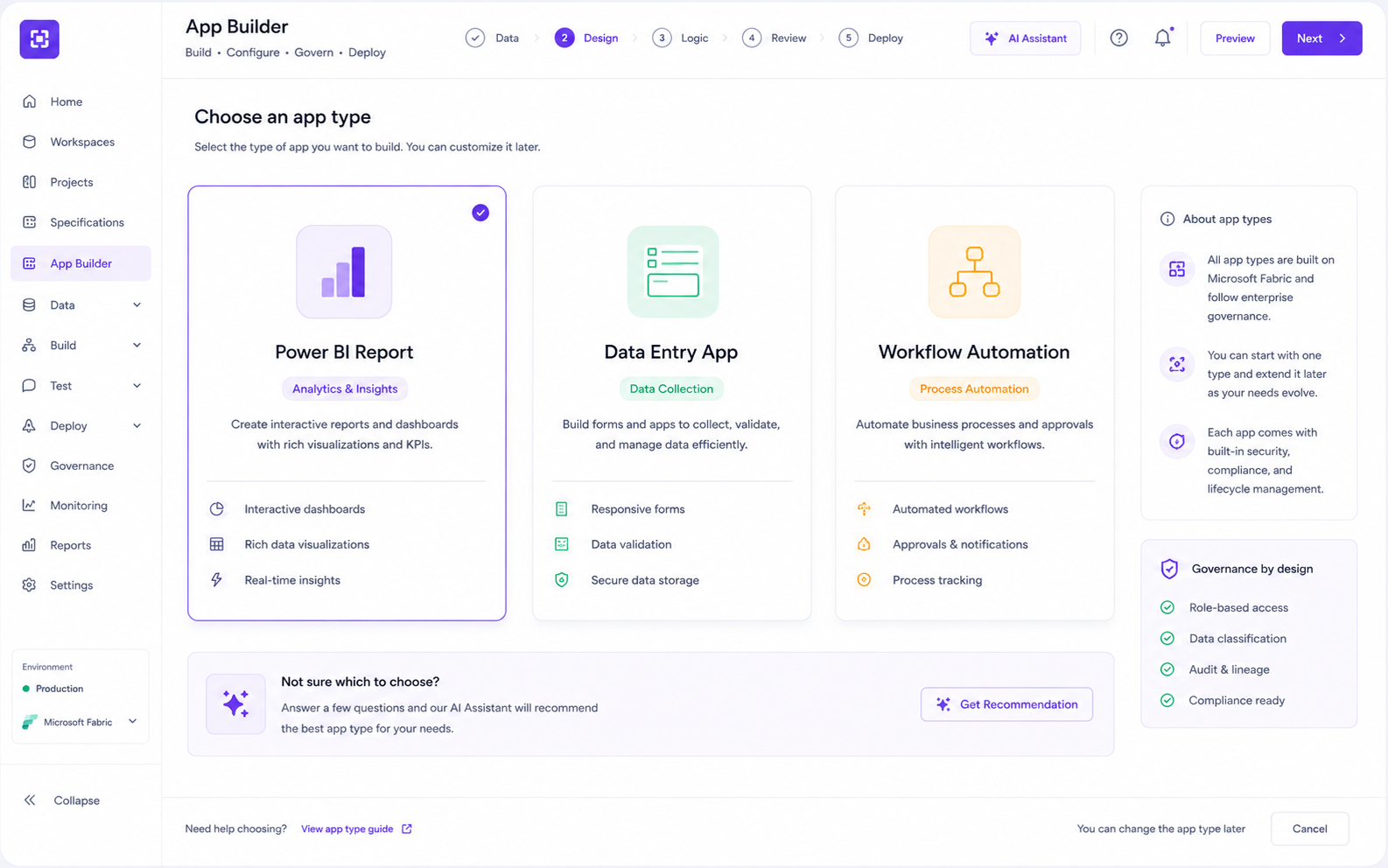This screenshot has height=868, width=1388.
Task: Click the Data Collection tag
Action: 671,388
